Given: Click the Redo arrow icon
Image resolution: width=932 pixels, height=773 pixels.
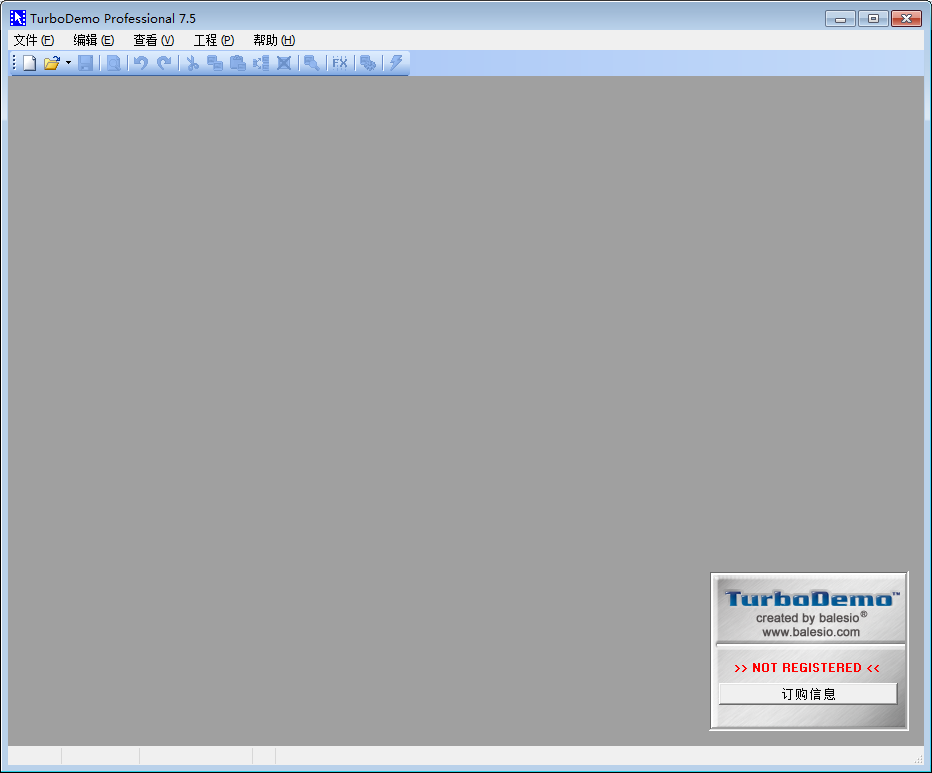Looking at the screenshot, I should point(164,63).
